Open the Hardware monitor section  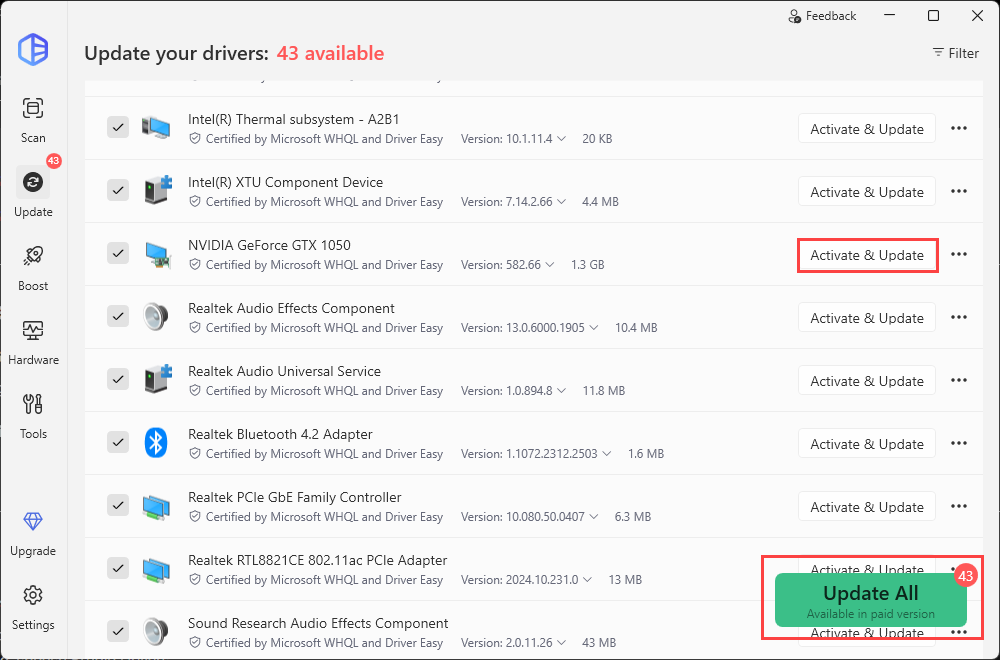pyautogui.click(x=33, y=341)
